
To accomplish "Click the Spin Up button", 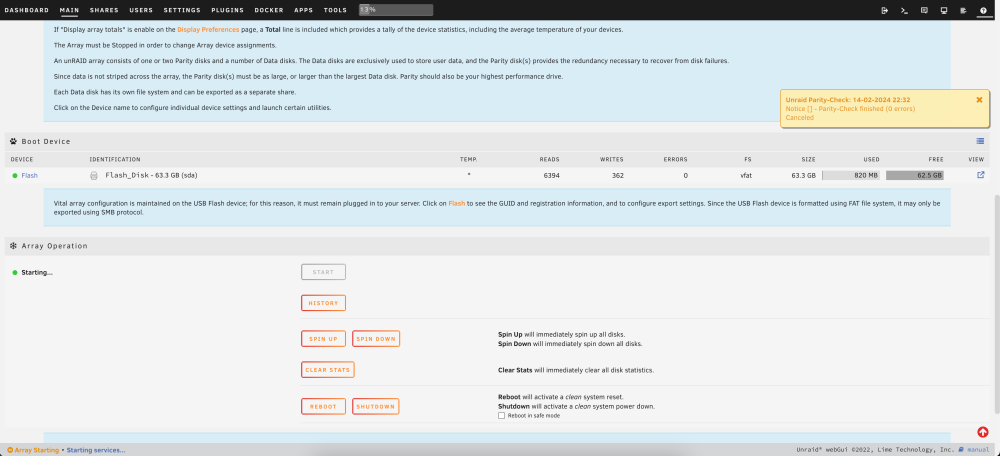I will [323, 339].
